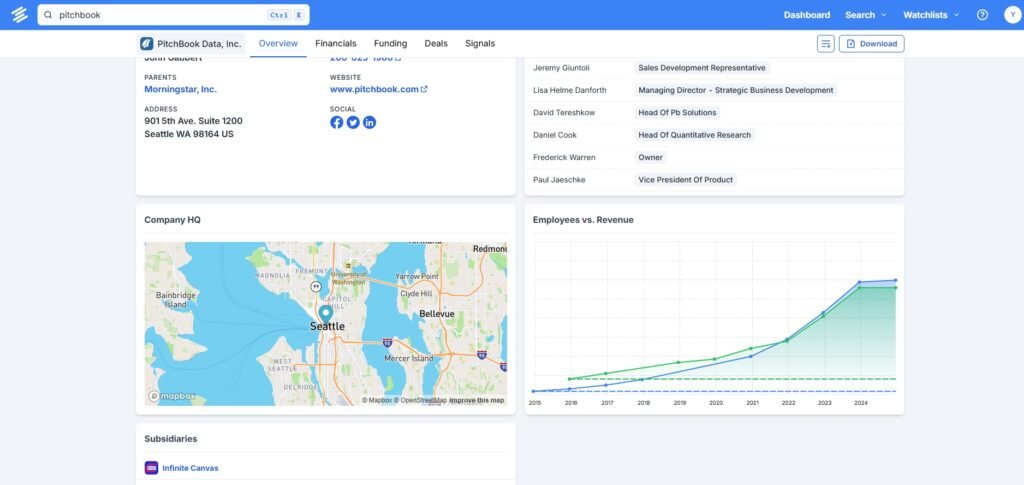Click the list settings icon beside Download
The image size is (1024, 485).
[825, 44]
